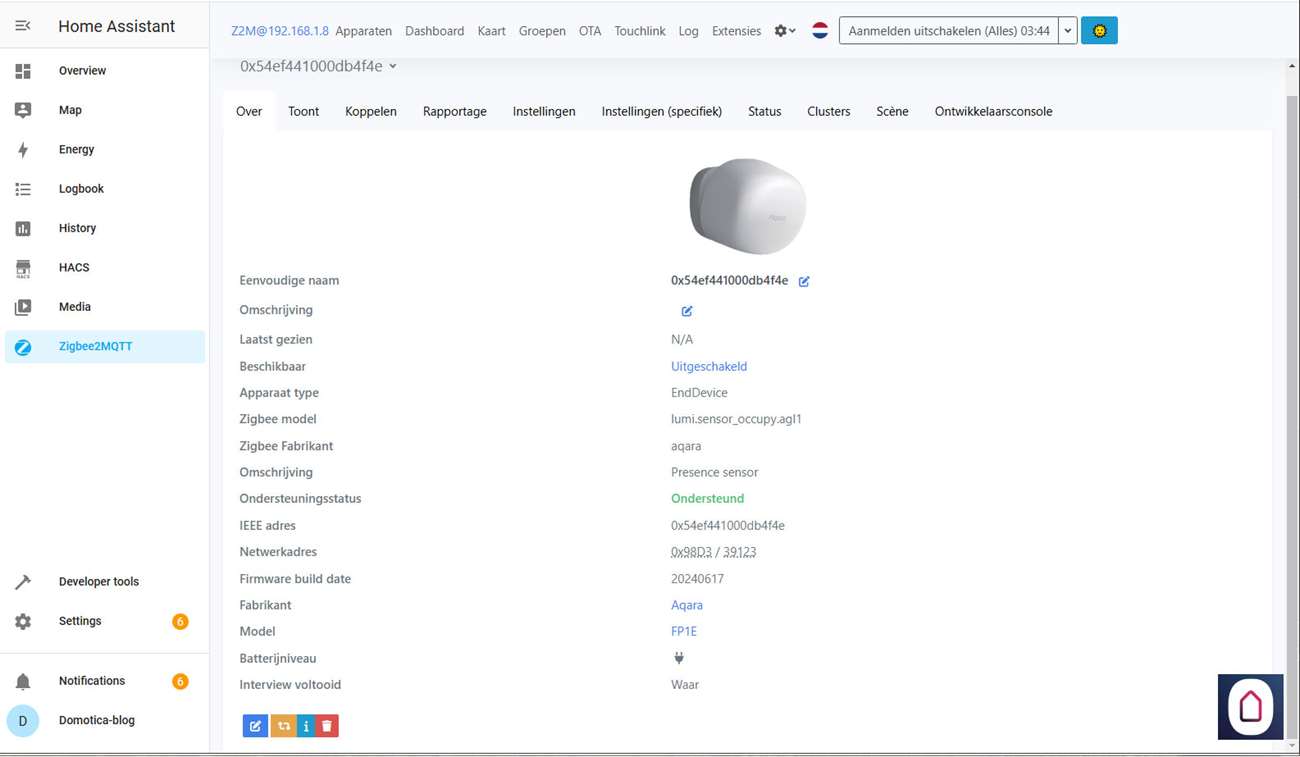Viewport: 1300px width, 757px height.
Task: Click the blue rename device button
Action: coord(255,726)
